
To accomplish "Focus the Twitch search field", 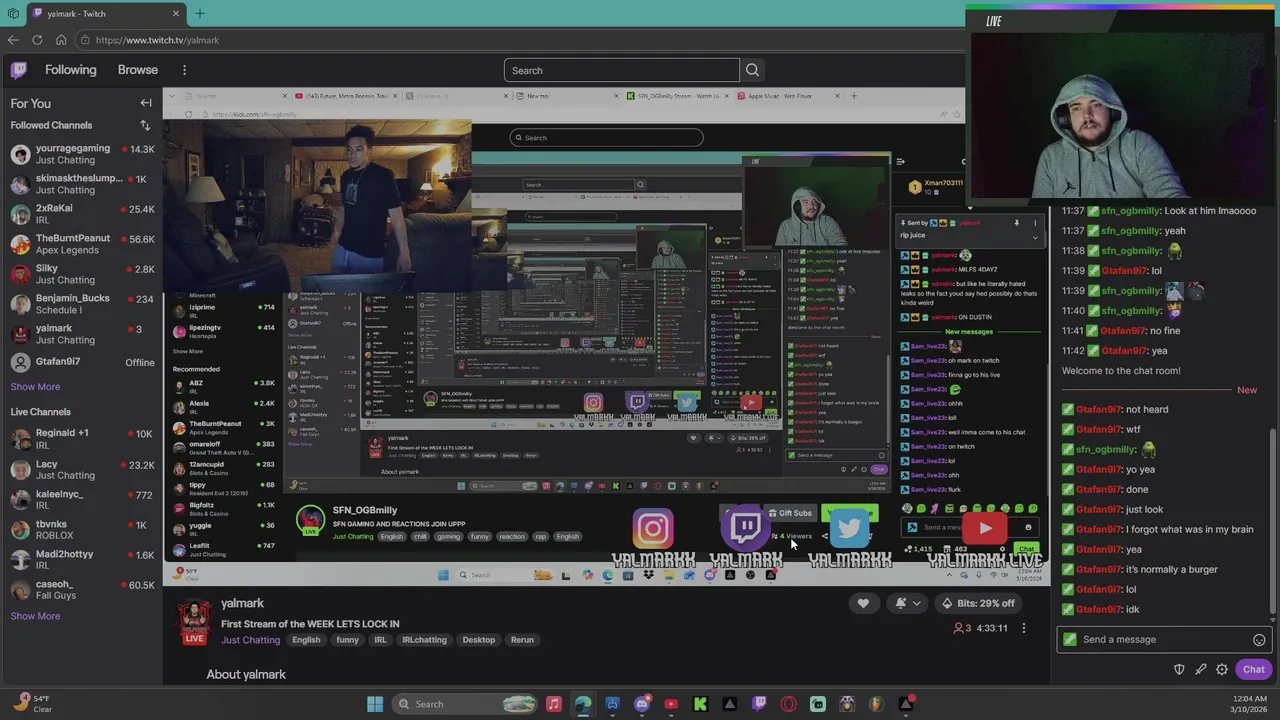I will tap(621, 70).
